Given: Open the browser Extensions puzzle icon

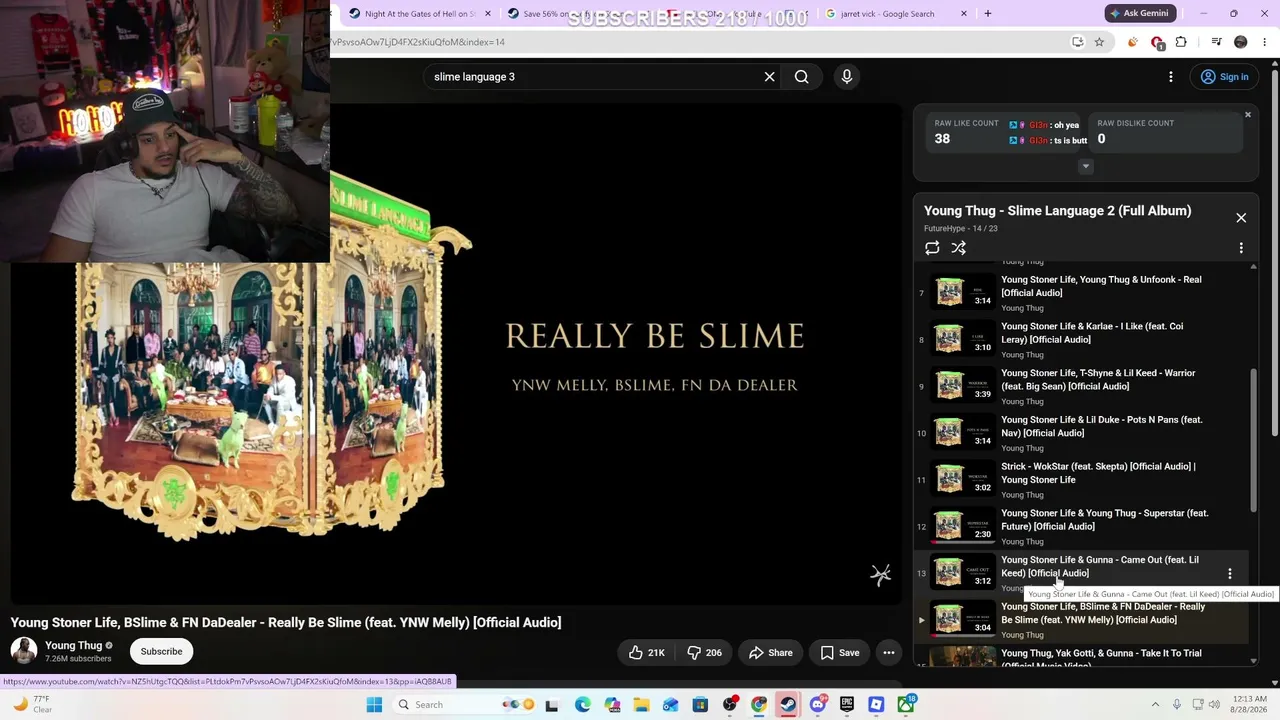Looking at the screenshot, I should [x=1181, y=42].
